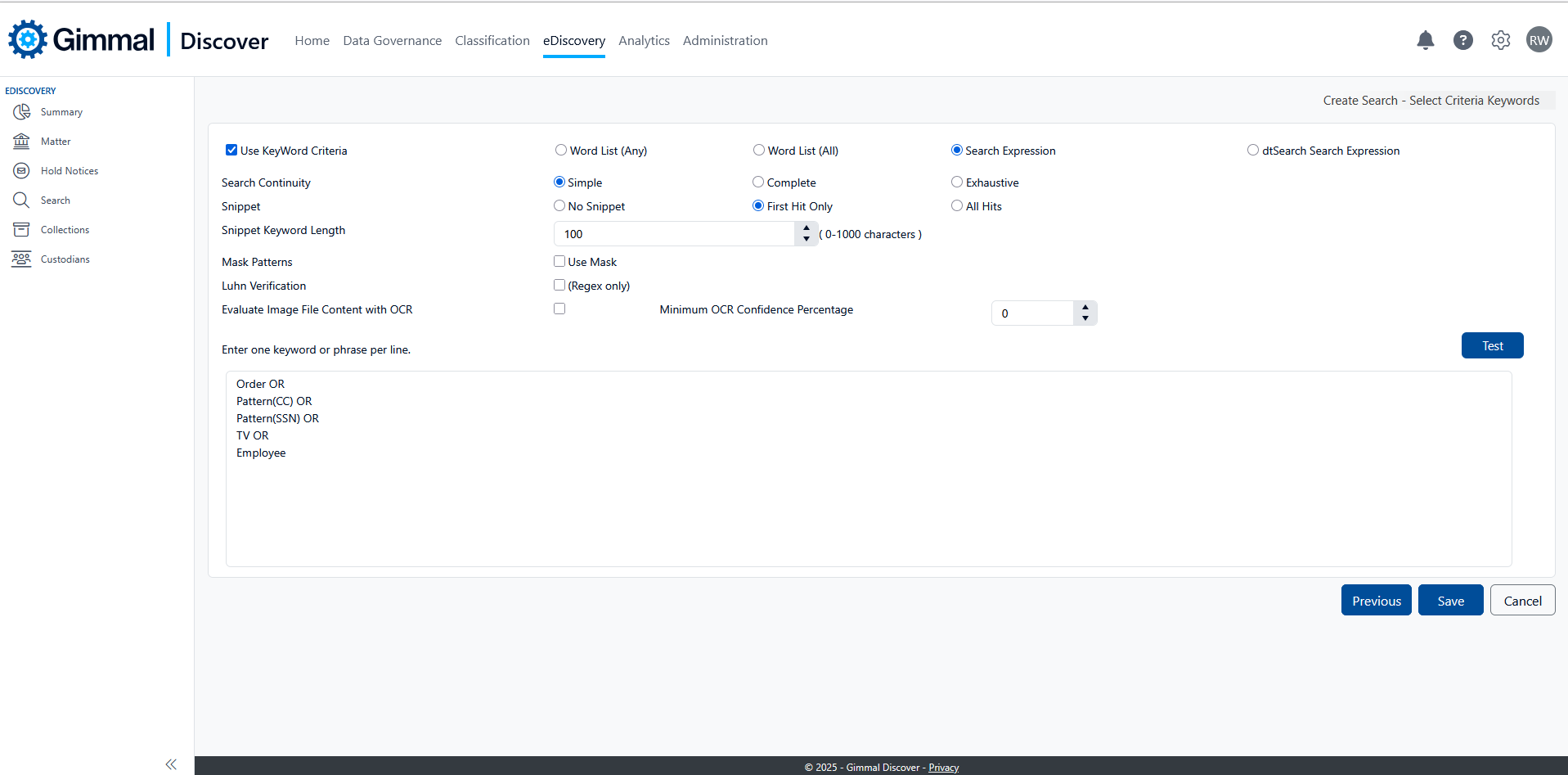
Task: Select the Exhaustive search continuity option
Action: pos(957,182)
